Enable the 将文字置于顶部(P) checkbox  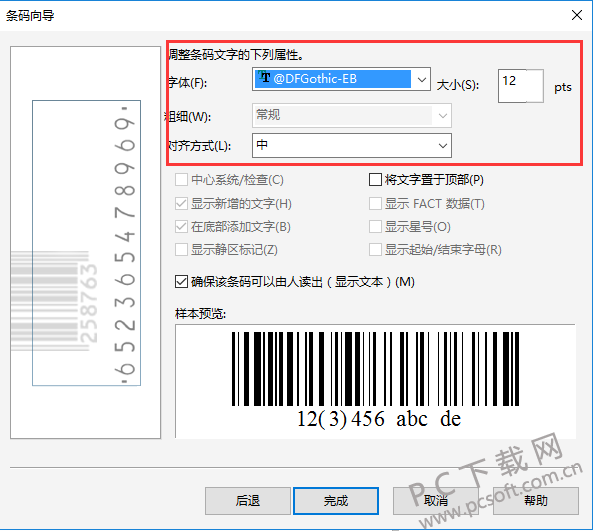[x=375, y=180]
